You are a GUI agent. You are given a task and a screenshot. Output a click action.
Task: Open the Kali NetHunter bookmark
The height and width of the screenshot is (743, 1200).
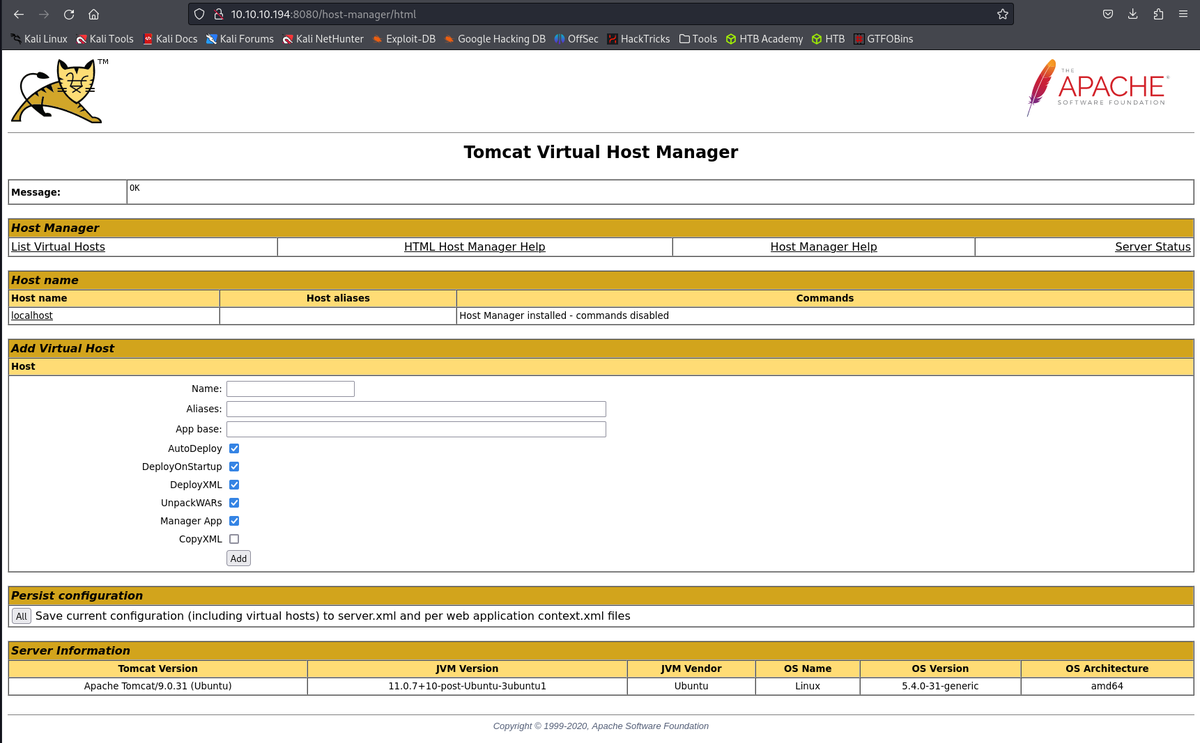(x=322, y=39)
